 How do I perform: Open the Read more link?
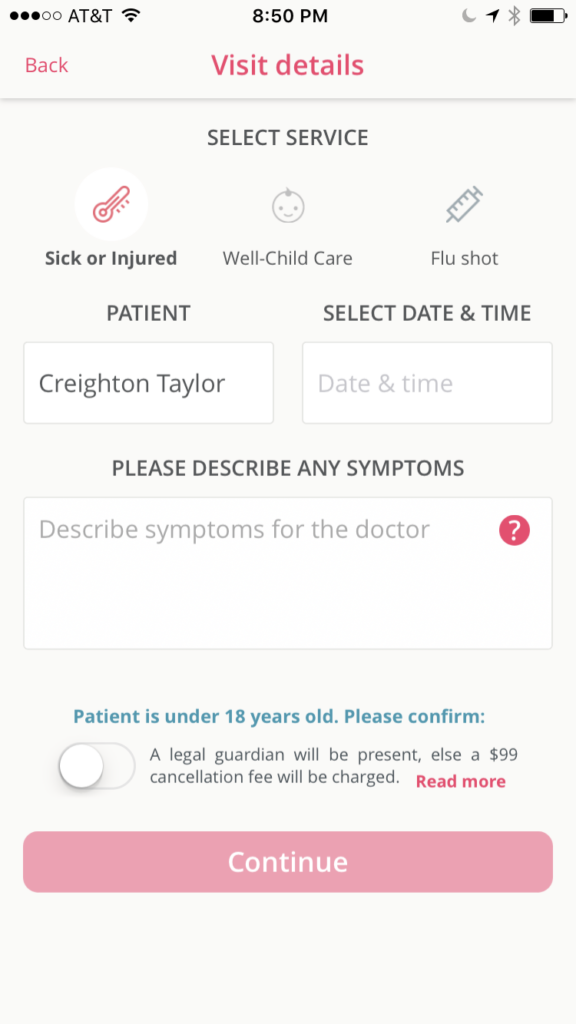460,782
